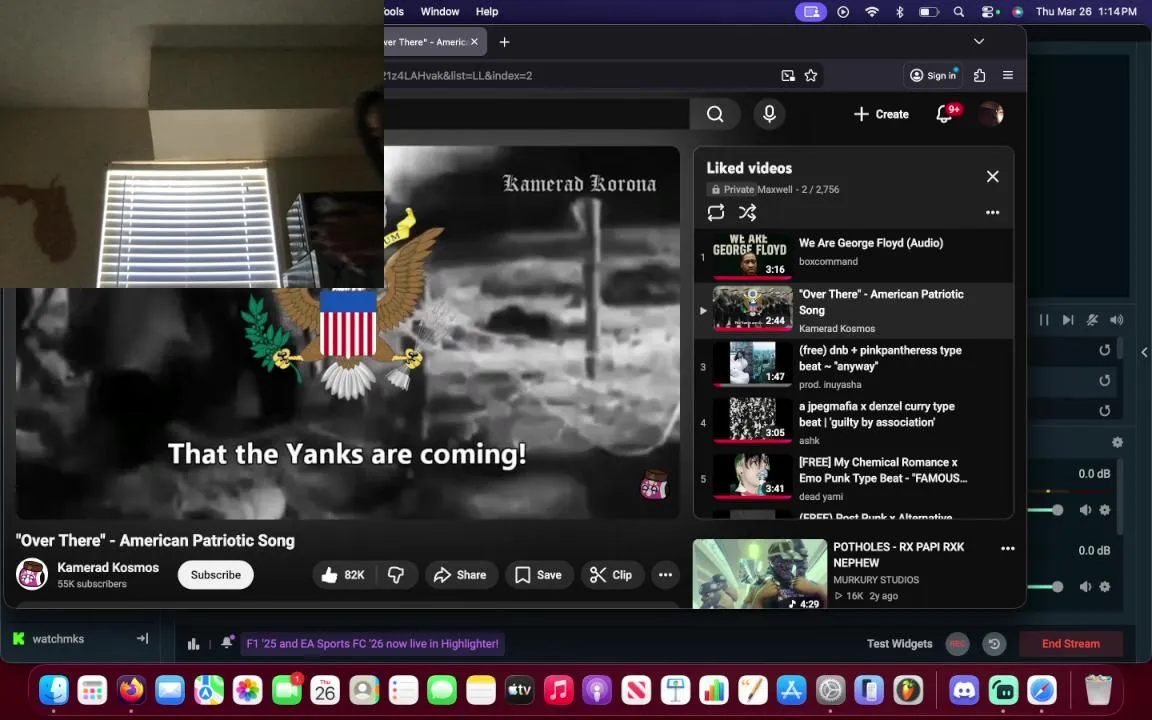Open Kamerad Kosmos channel avatar
The width and height of the screenshot is (1152, 720).
click(x=32, y=575)
